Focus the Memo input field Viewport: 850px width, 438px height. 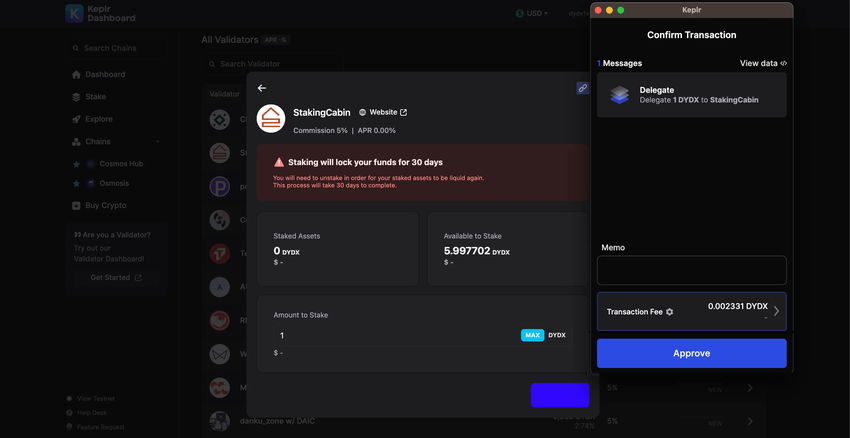pos(691,270)
